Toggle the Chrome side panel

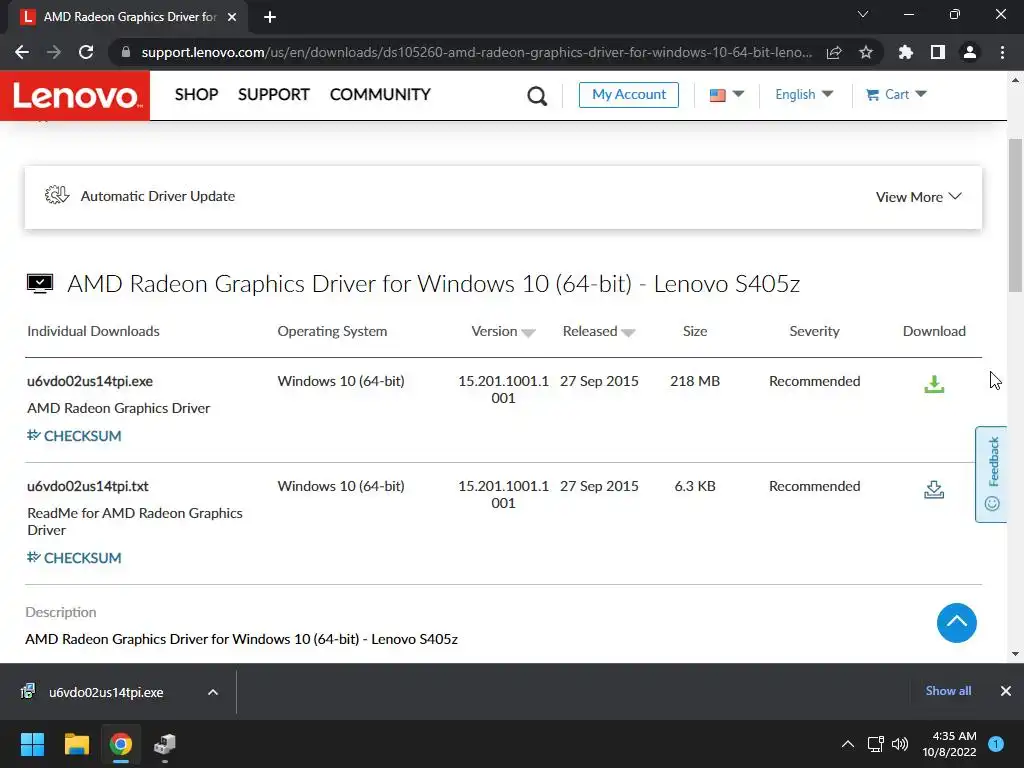click(938, 52)
